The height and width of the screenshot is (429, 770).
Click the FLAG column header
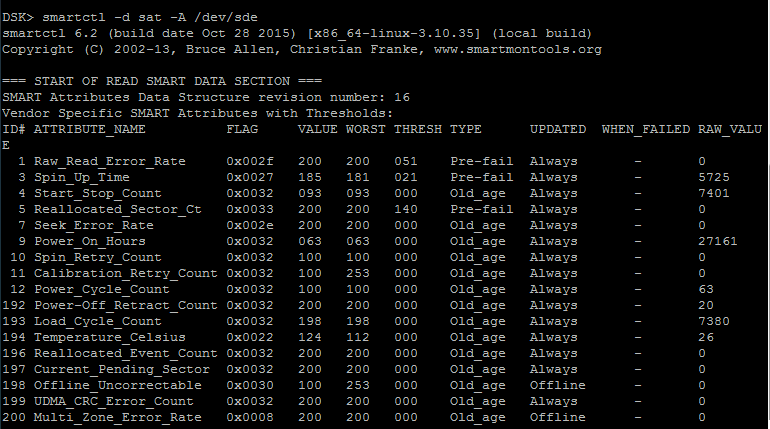coord(242,130)
